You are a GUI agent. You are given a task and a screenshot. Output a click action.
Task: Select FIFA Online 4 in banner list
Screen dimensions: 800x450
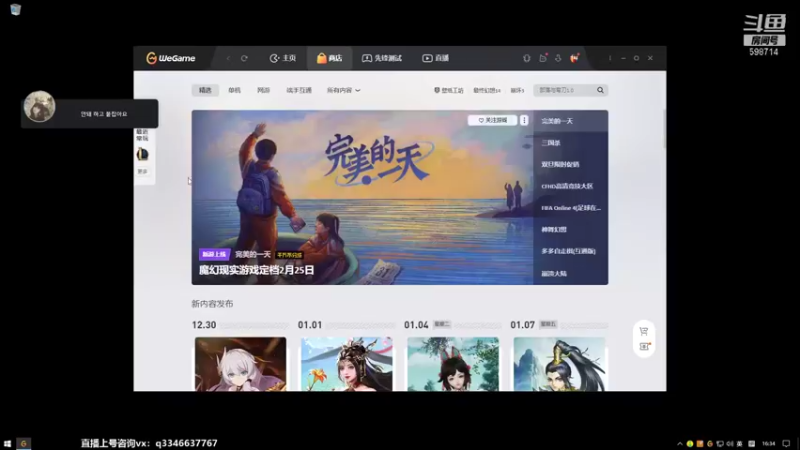[x=570, y=208]
